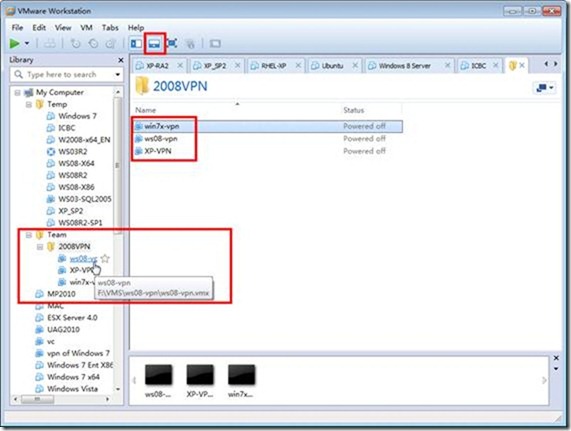Click the green Power On play button
Viewport: 571px width, 431px height.
[15, 44]
